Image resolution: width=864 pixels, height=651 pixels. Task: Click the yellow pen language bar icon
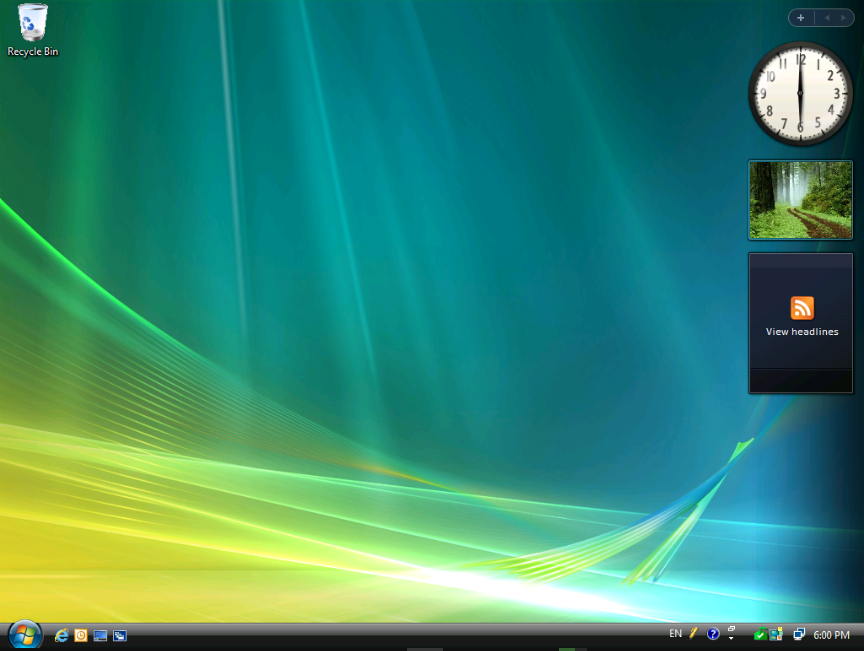click(693, 633)
